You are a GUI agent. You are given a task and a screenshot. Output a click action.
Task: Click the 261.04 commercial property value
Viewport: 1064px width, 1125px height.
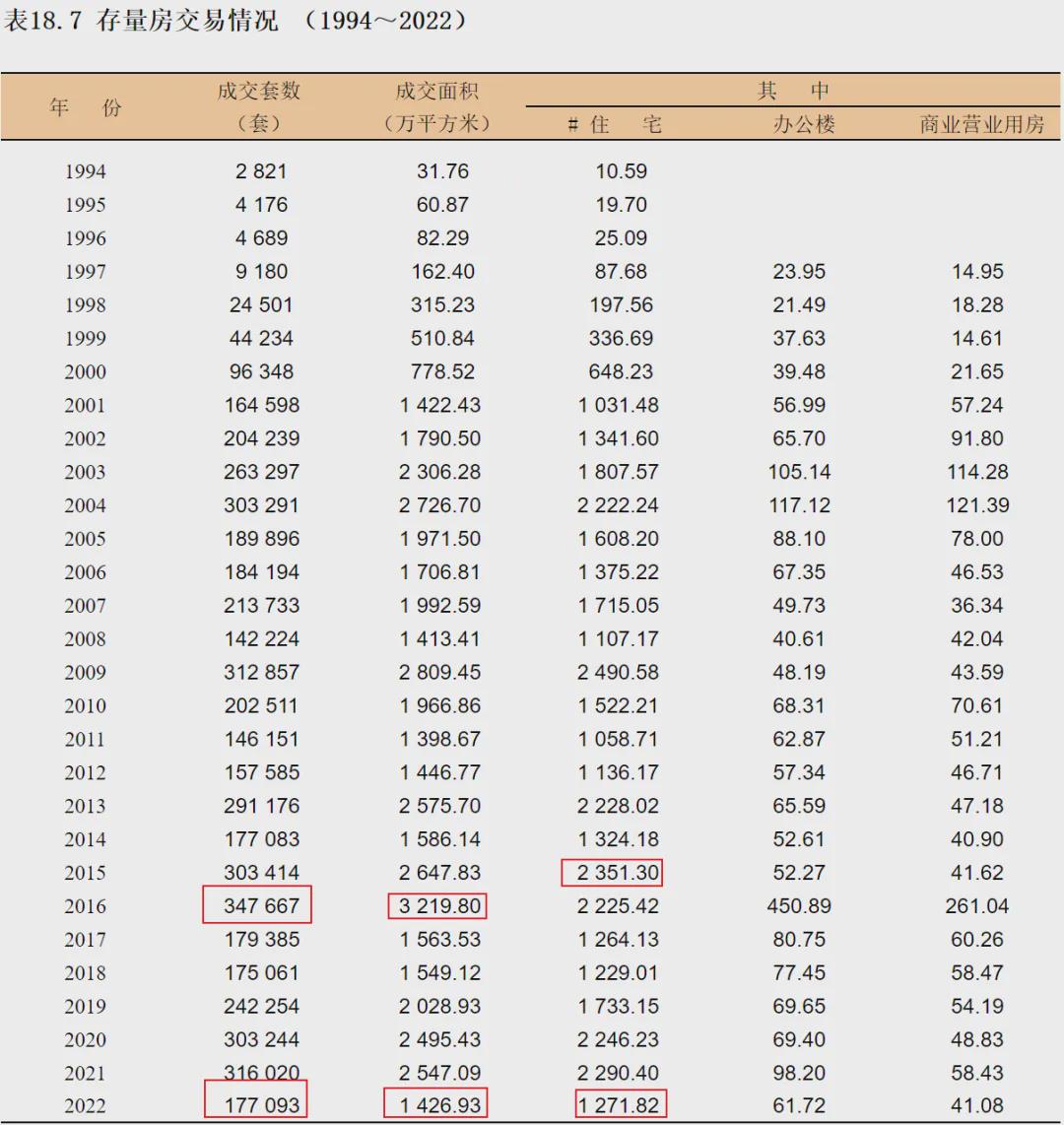977,905
